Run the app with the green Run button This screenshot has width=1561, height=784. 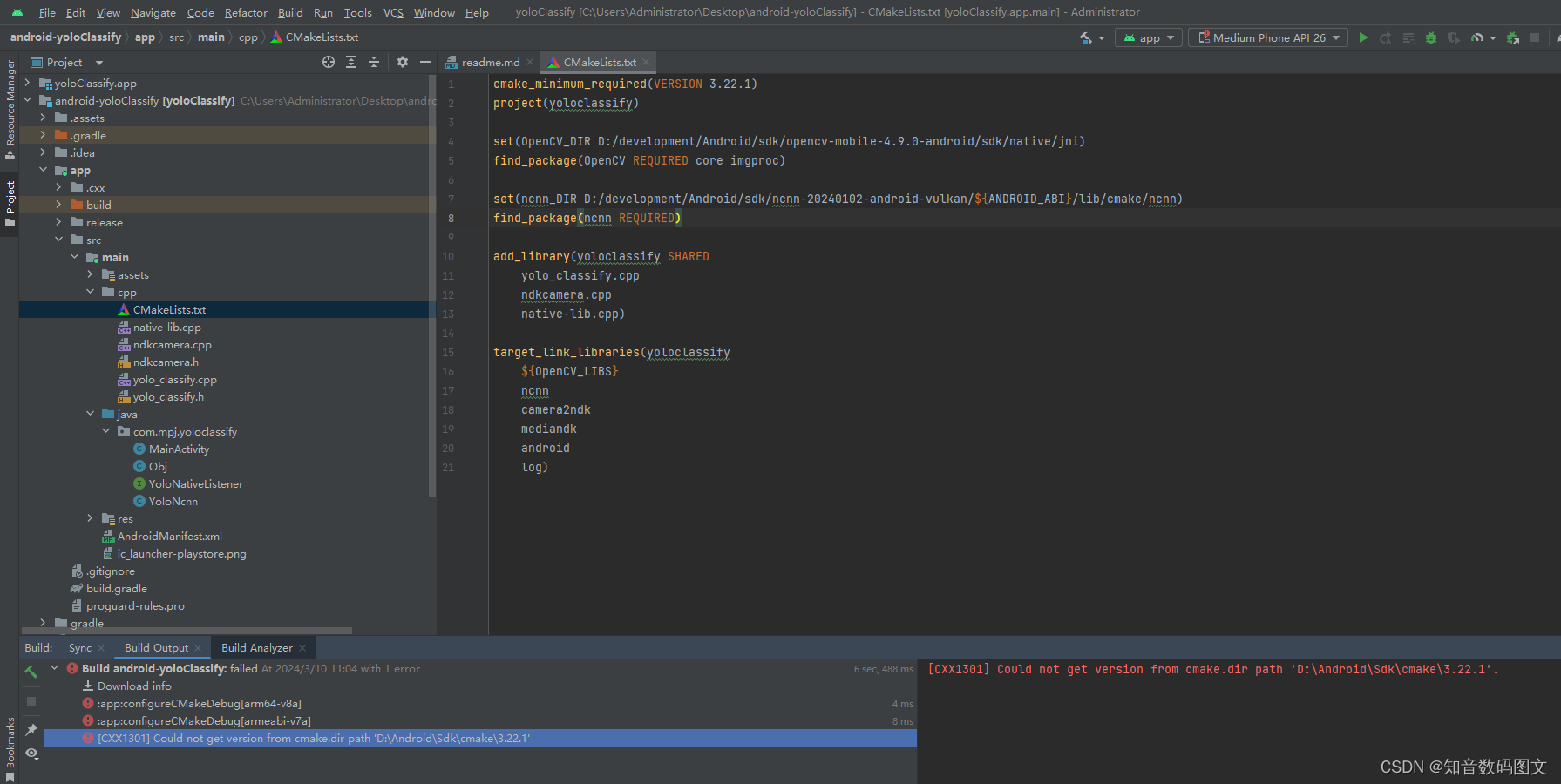coord(1363,37)
